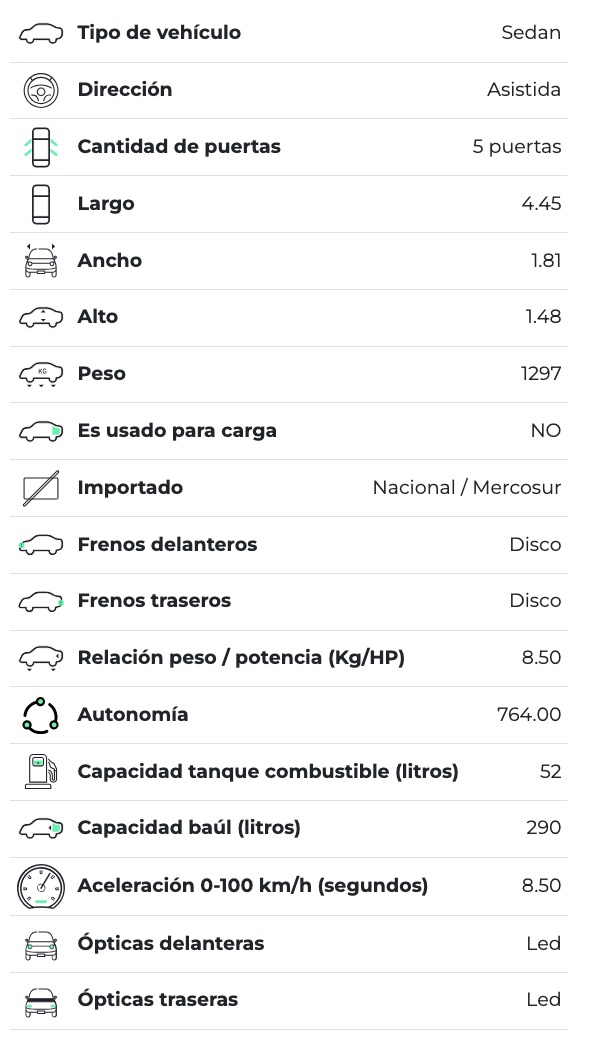Click the width icon beside Ancho
Image resolution: width=606 pixels, height=1048 pixels.
pos(41,261)
